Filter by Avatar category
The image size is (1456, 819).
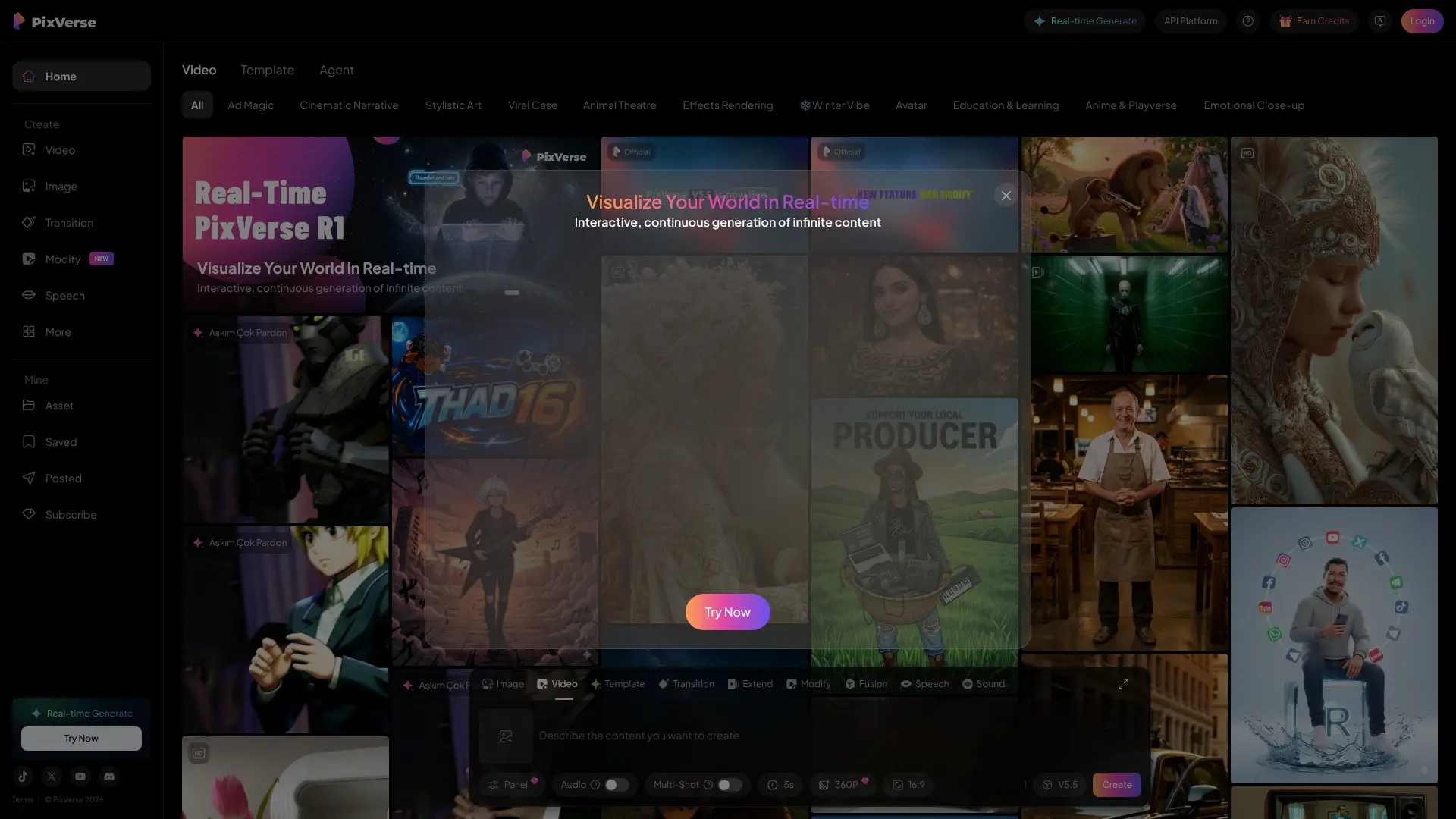click(911, 105)
